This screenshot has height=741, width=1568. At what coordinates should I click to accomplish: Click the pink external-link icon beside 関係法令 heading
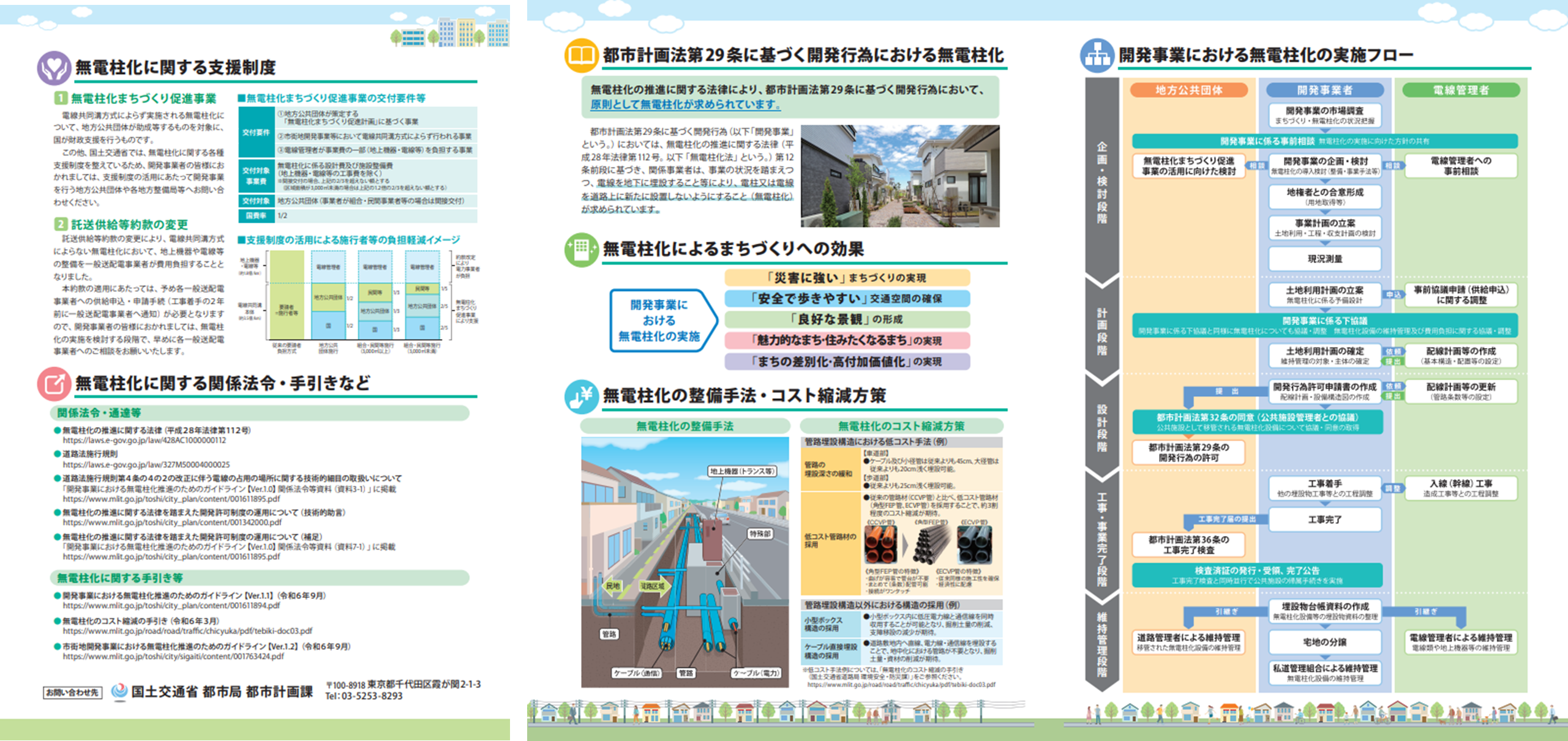[54, 384]
